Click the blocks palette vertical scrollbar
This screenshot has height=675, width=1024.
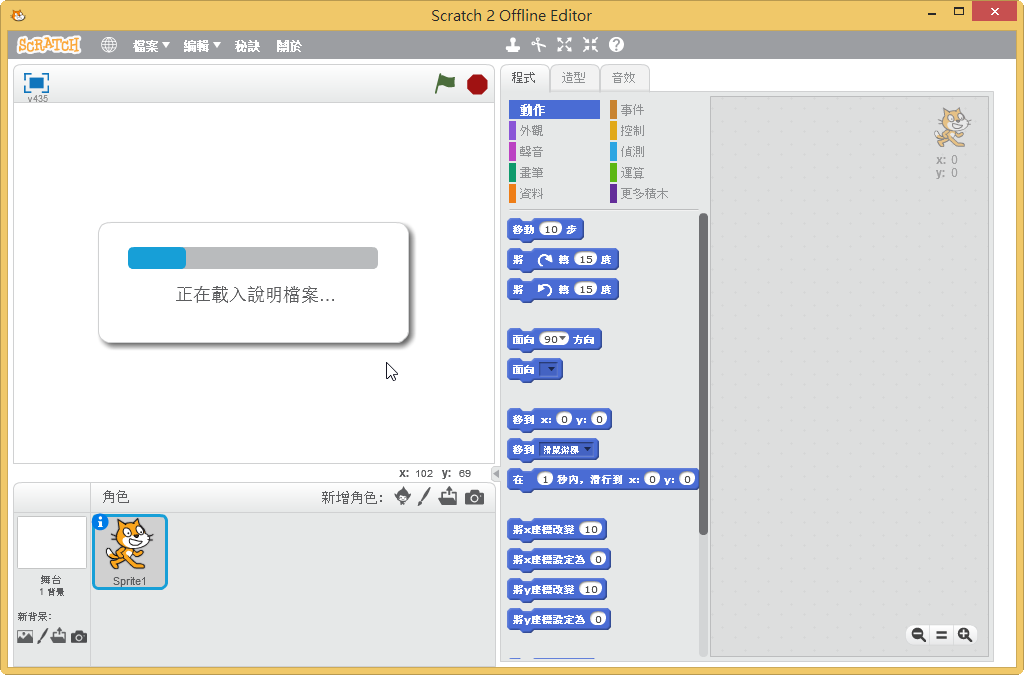(x=703, y=374)
